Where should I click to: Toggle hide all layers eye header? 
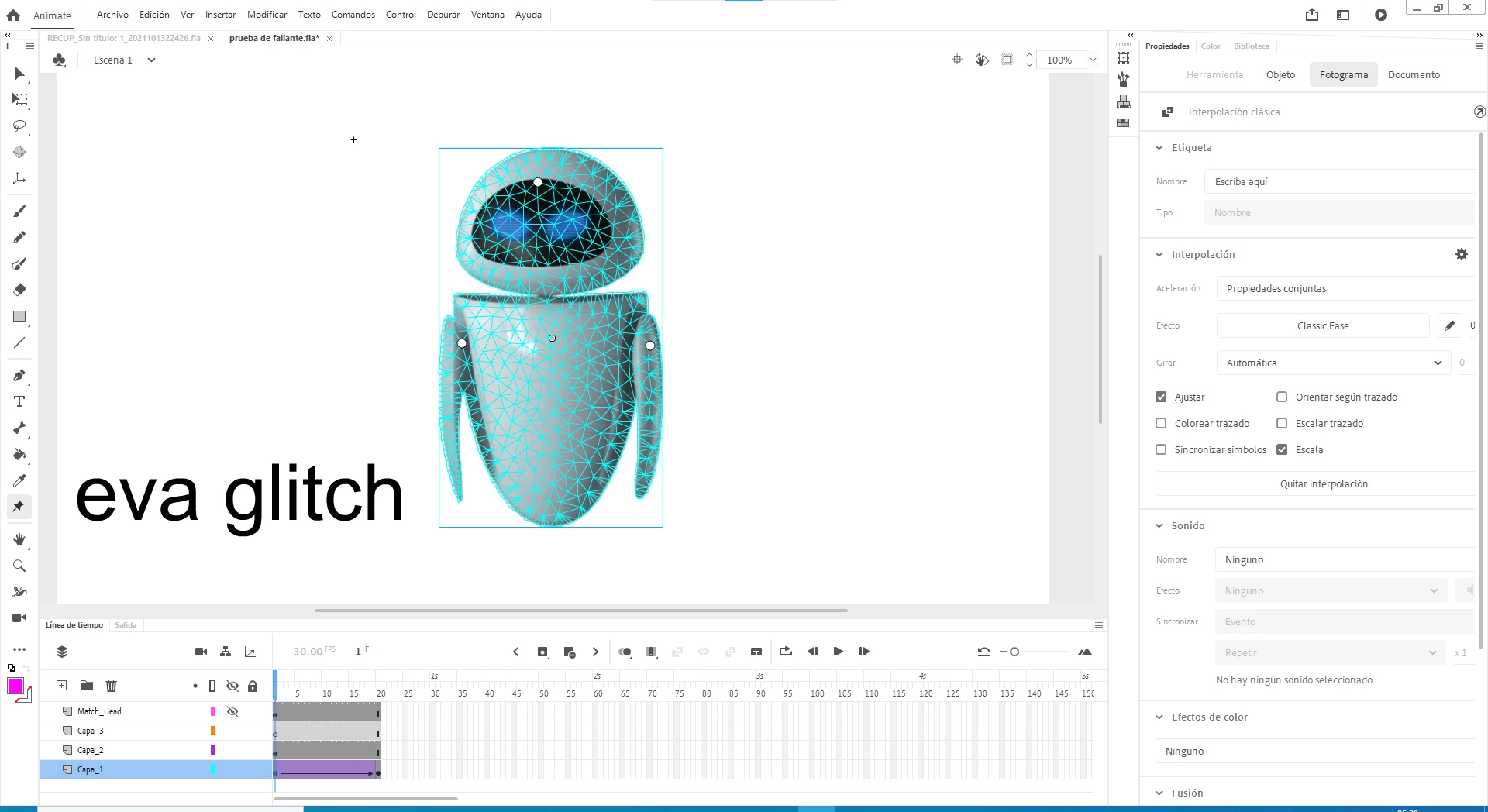point(232,686)
